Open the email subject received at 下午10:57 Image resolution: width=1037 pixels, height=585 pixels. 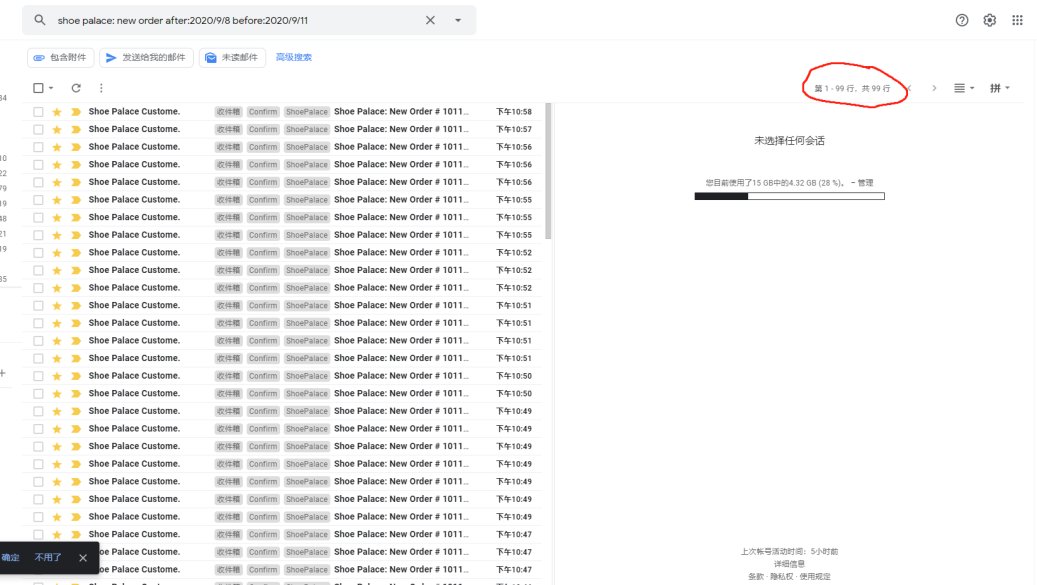(401, 129)
